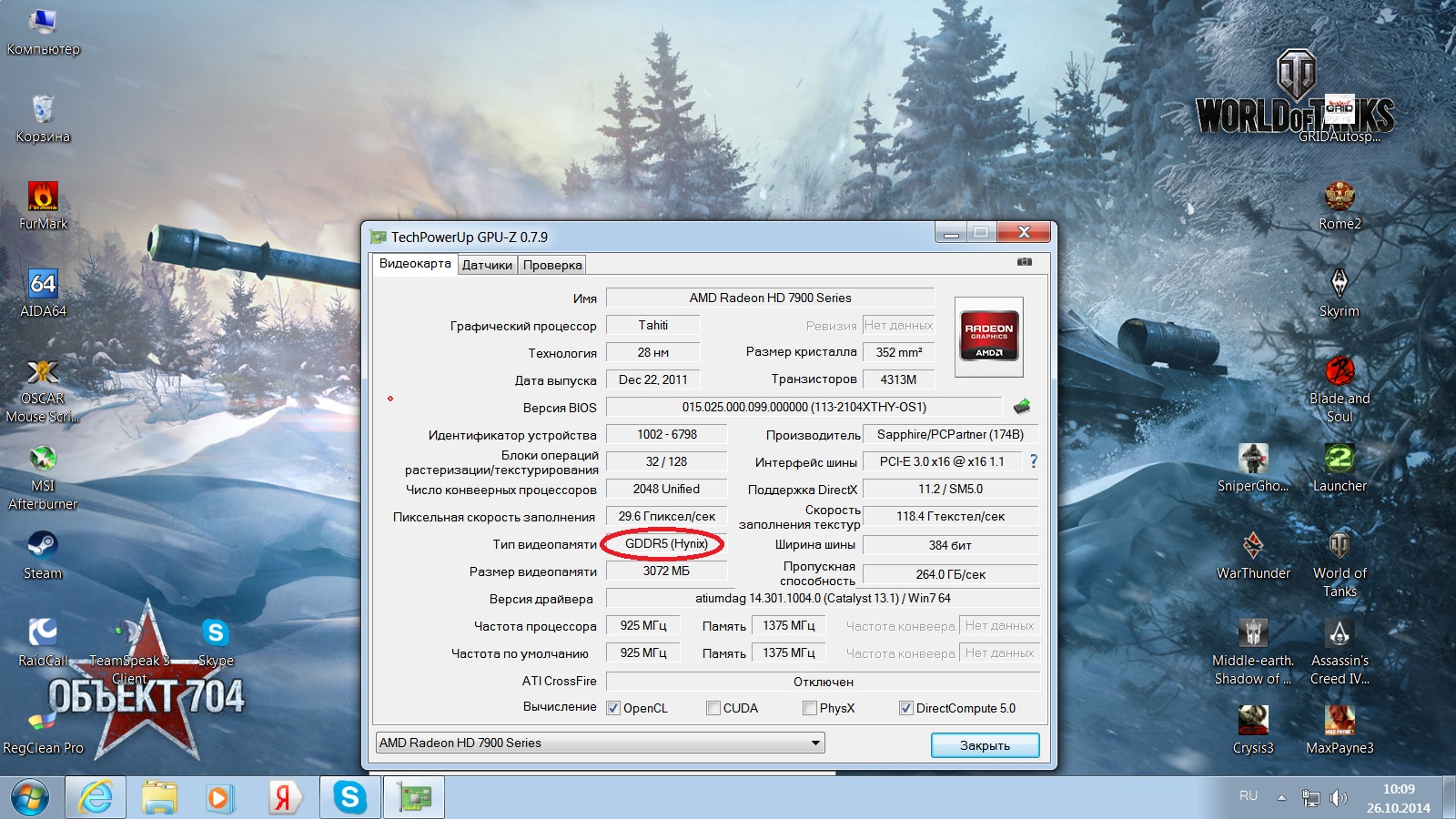Launch Middle-earth Shadow of Mordor shortcut
The height and width of the screenshot is (819, 1456).
1253,652
